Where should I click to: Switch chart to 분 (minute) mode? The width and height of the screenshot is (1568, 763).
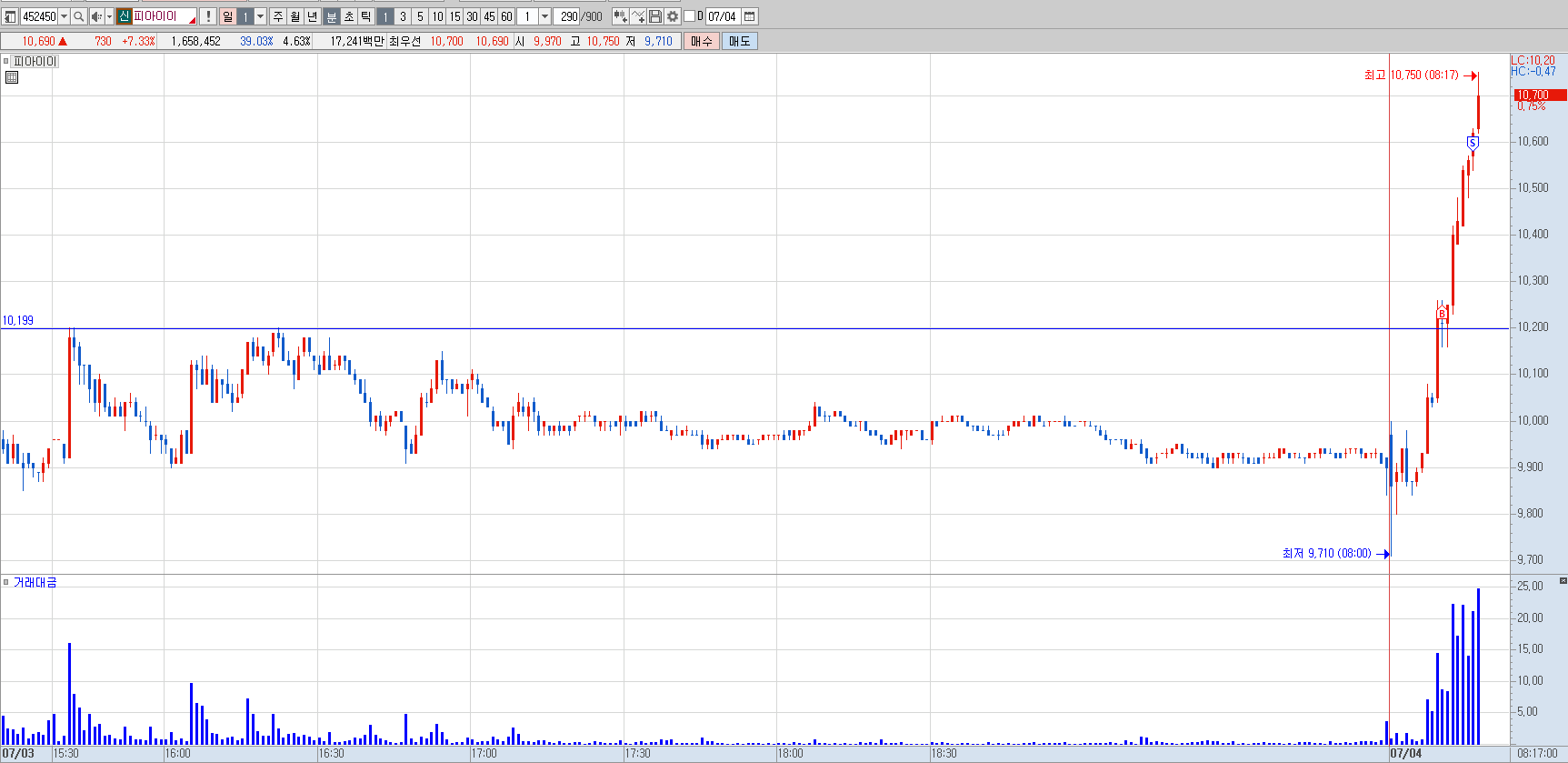coord(331,16)
